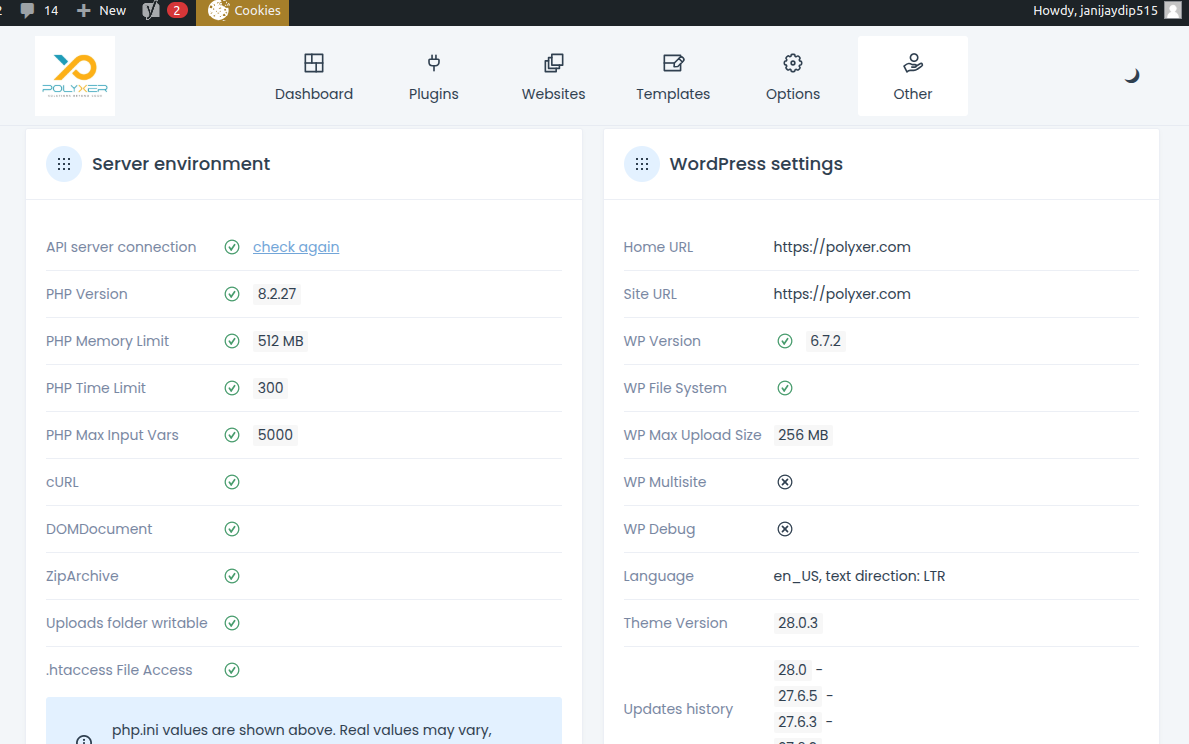Click Server environment grid icon
The height and width of the screenshot is (744, 1189).
pyautogui.click(x=64, y=164)
